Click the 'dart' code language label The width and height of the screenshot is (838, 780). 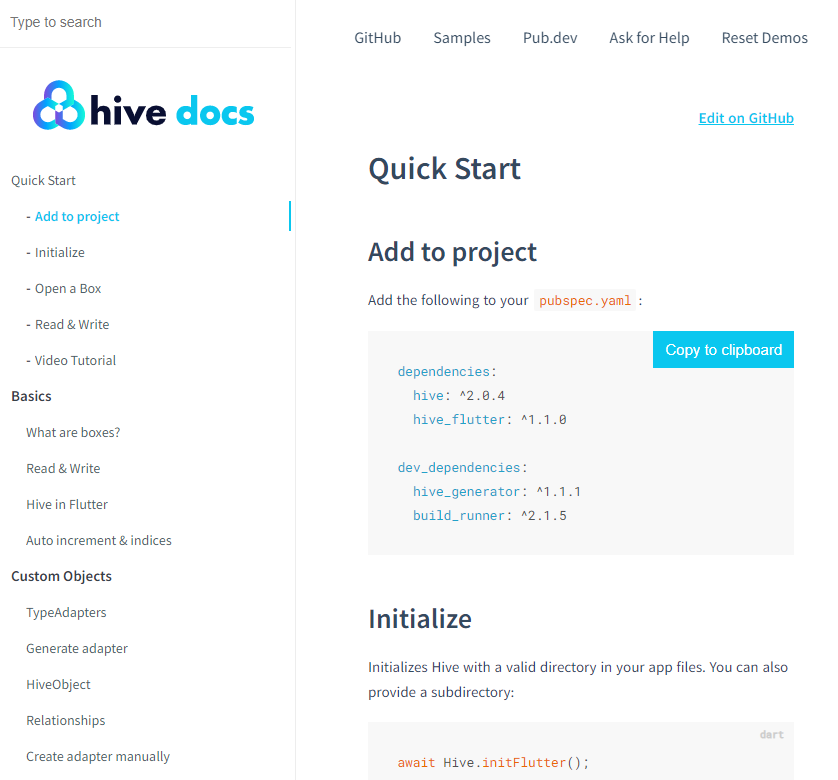(772, 735)
